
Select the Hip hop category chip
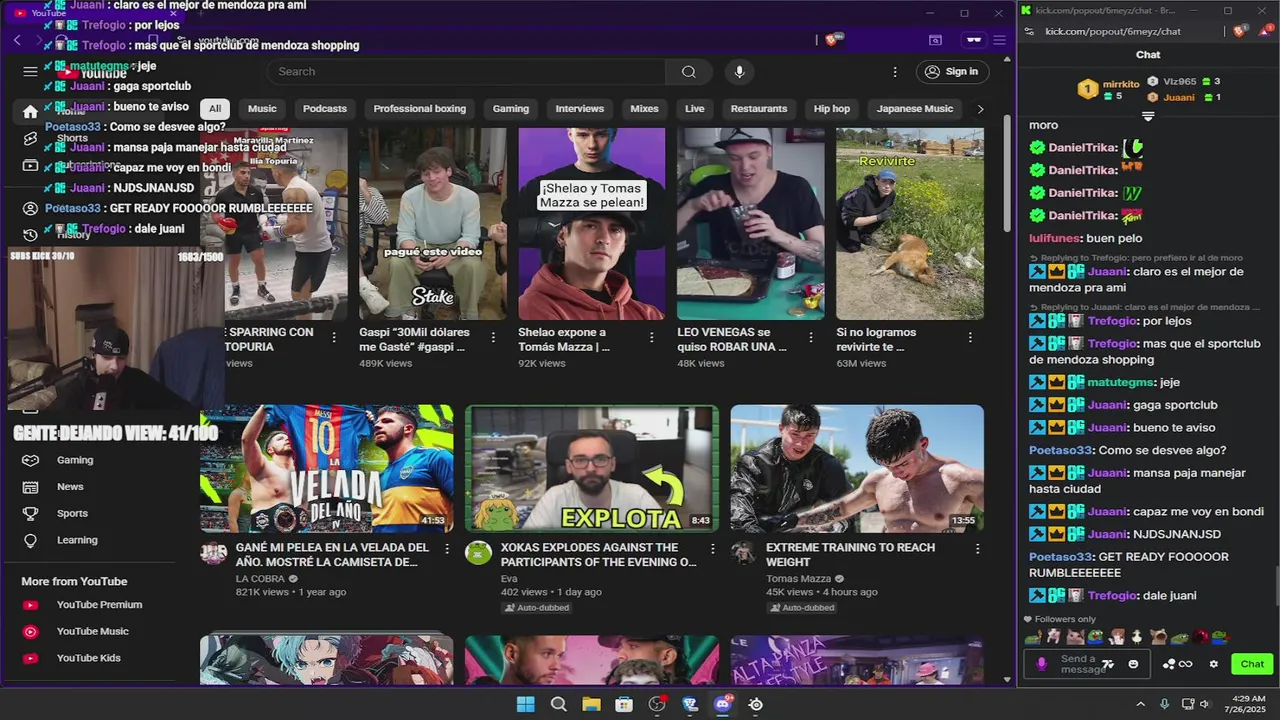pos(832,109)
